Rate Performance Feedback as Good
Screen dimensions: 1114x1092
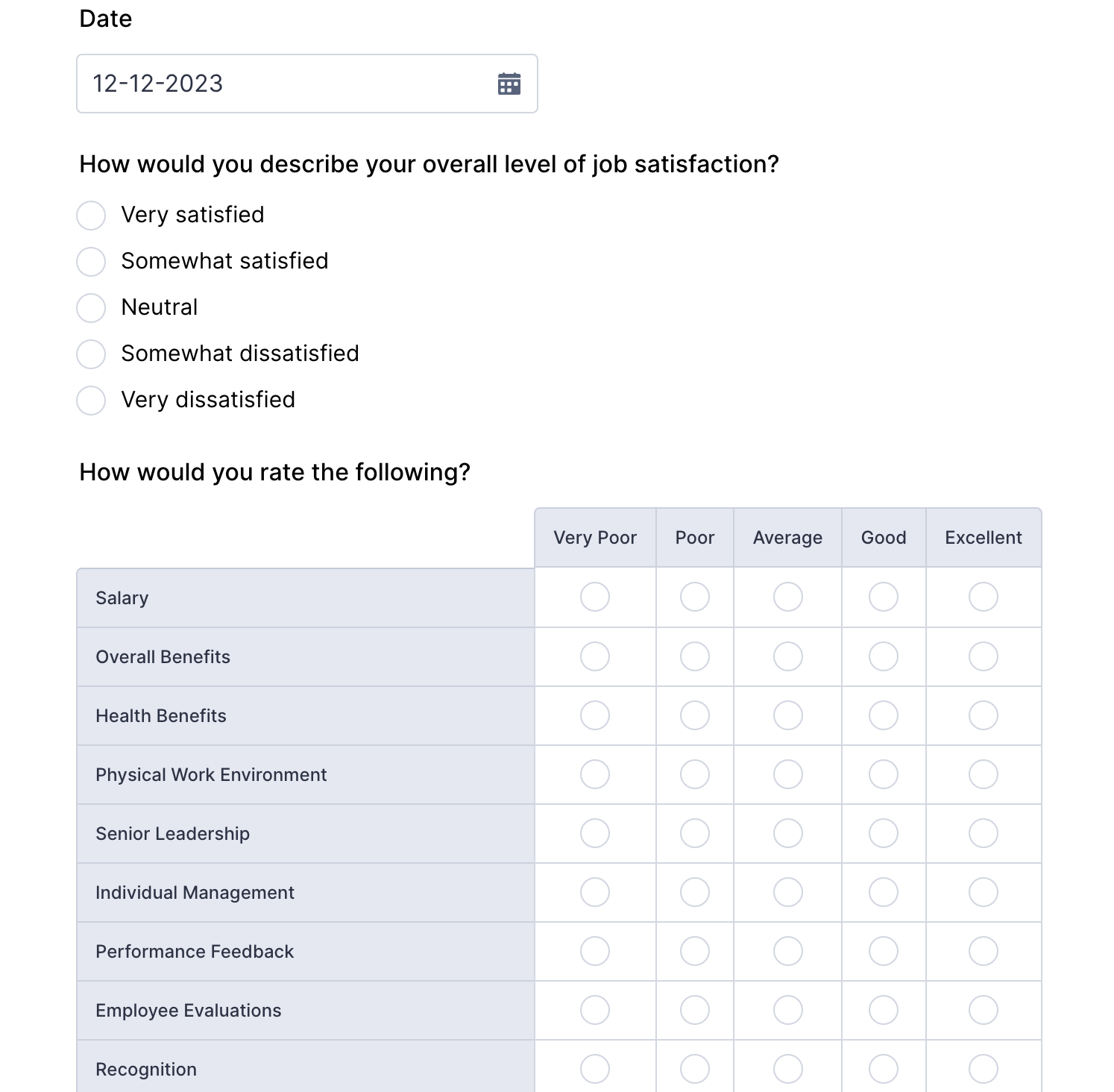tap(884, 951)
